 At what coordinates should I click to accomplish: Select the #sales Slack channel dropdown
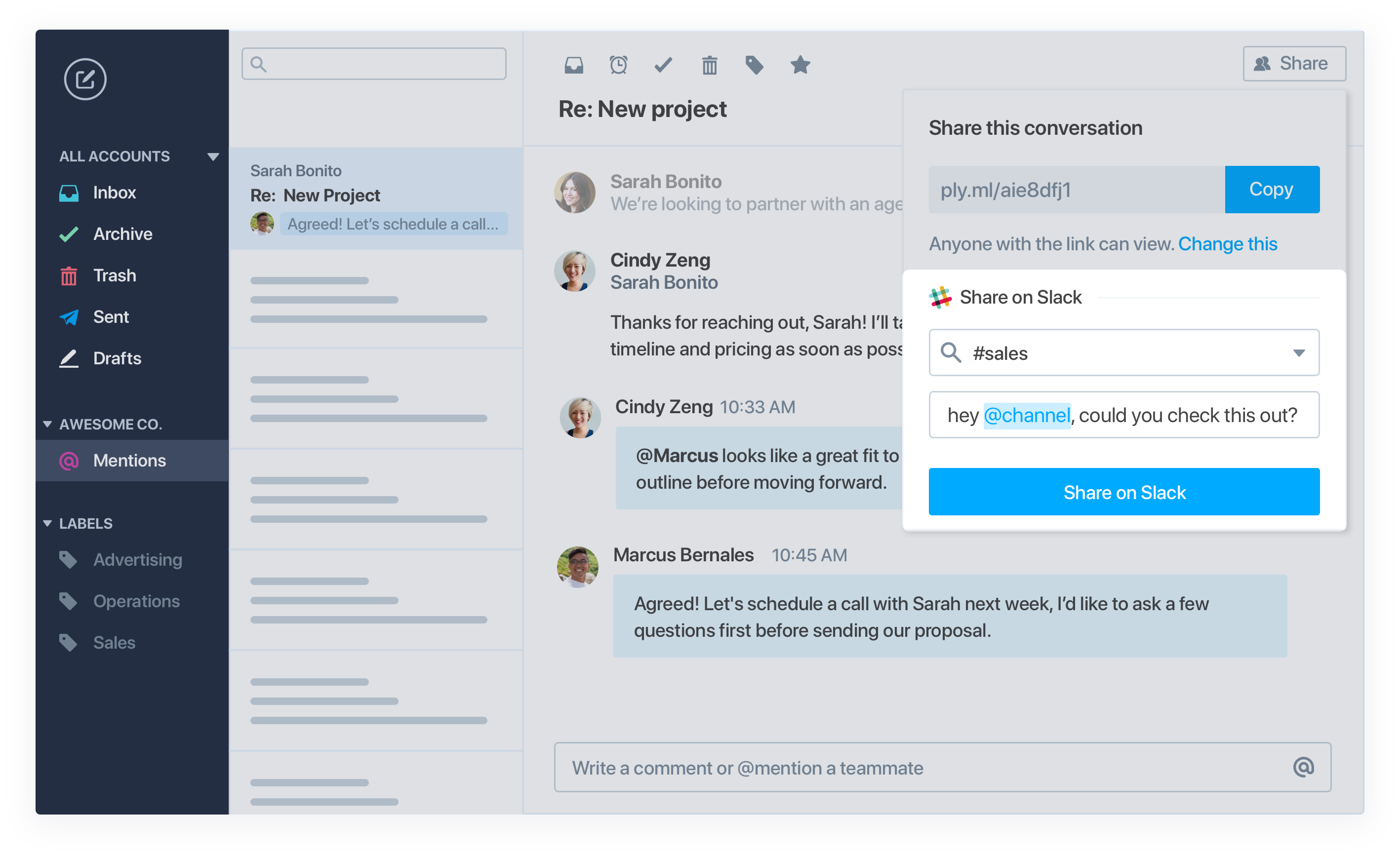[x=1125, y=353]
